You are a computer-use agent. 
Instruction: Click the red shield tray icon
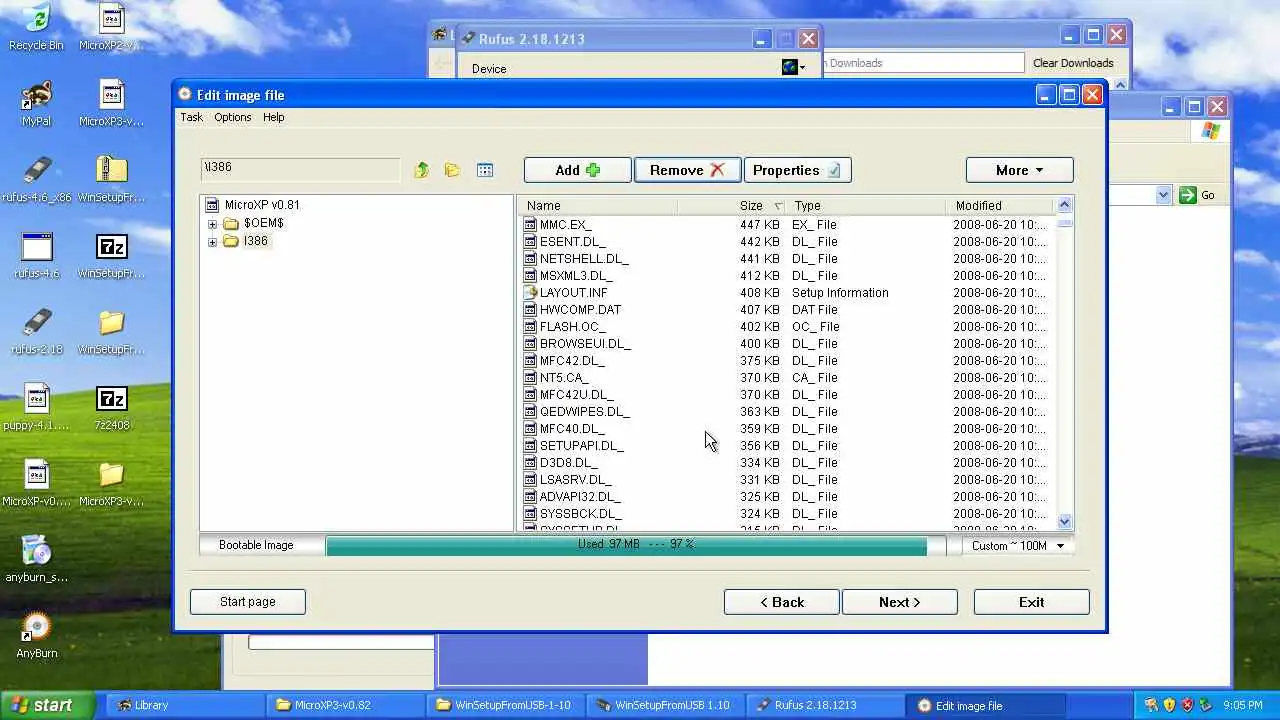(x=1187, y=705)
